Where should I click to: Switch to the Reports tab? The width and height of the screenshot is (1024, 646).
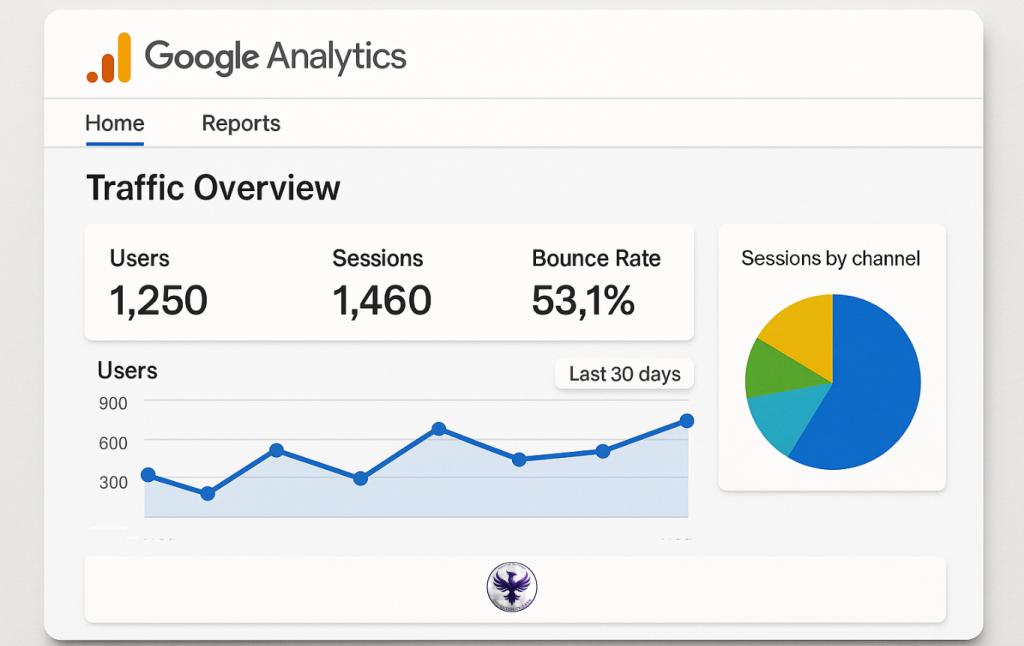(x=241, y=124)
